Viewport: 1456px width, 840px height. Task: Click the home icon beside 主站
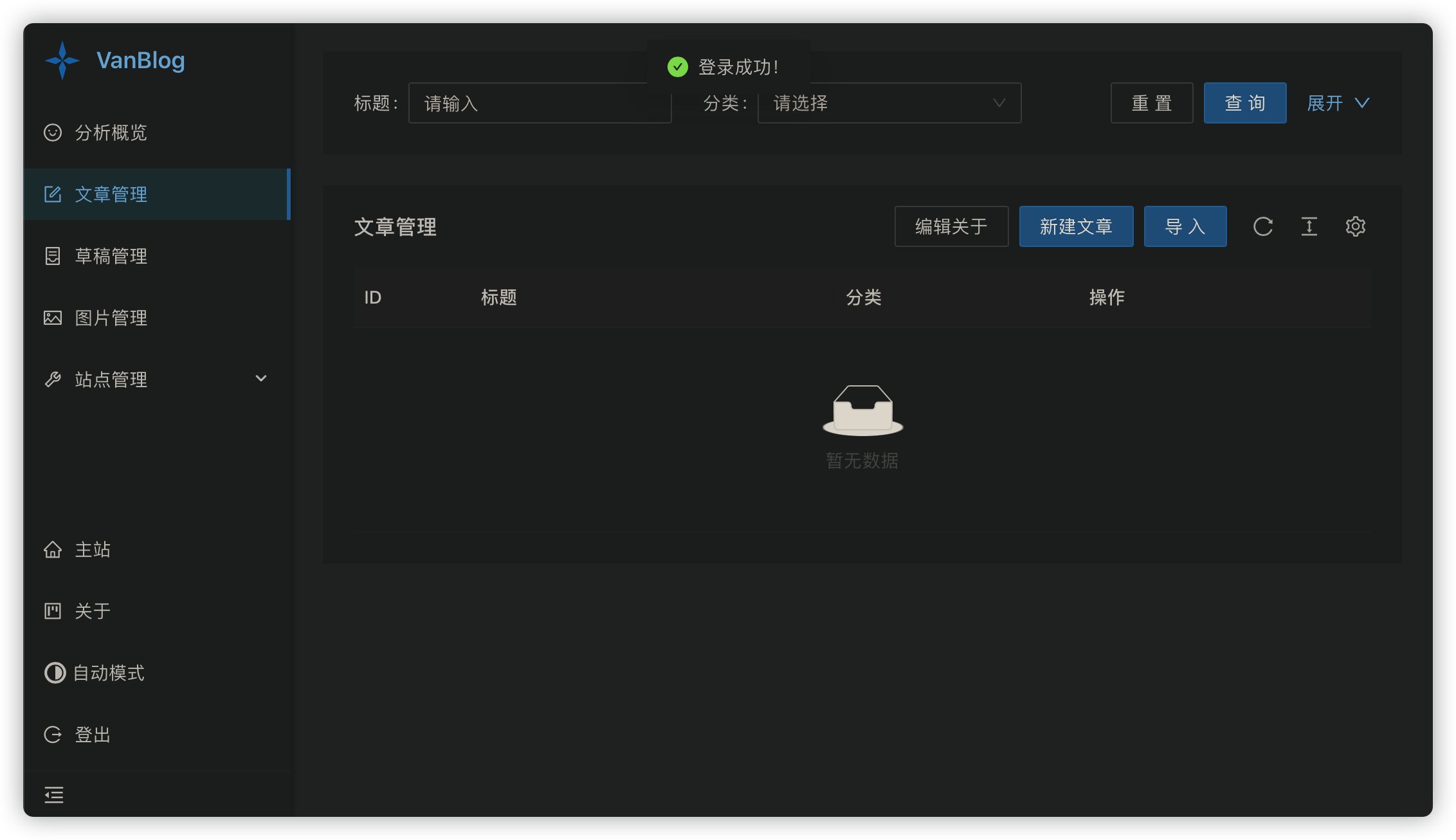click(53, 549)
